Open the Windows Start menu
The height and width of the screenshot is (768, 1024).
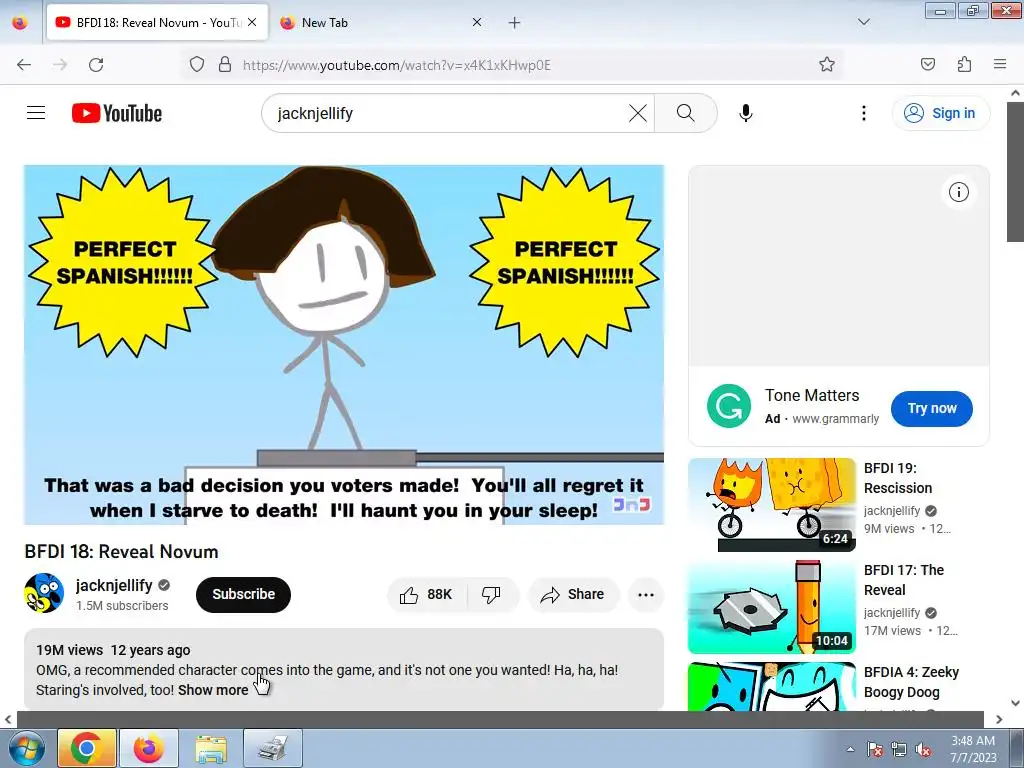pyautogui.click(x=26, y=748)
